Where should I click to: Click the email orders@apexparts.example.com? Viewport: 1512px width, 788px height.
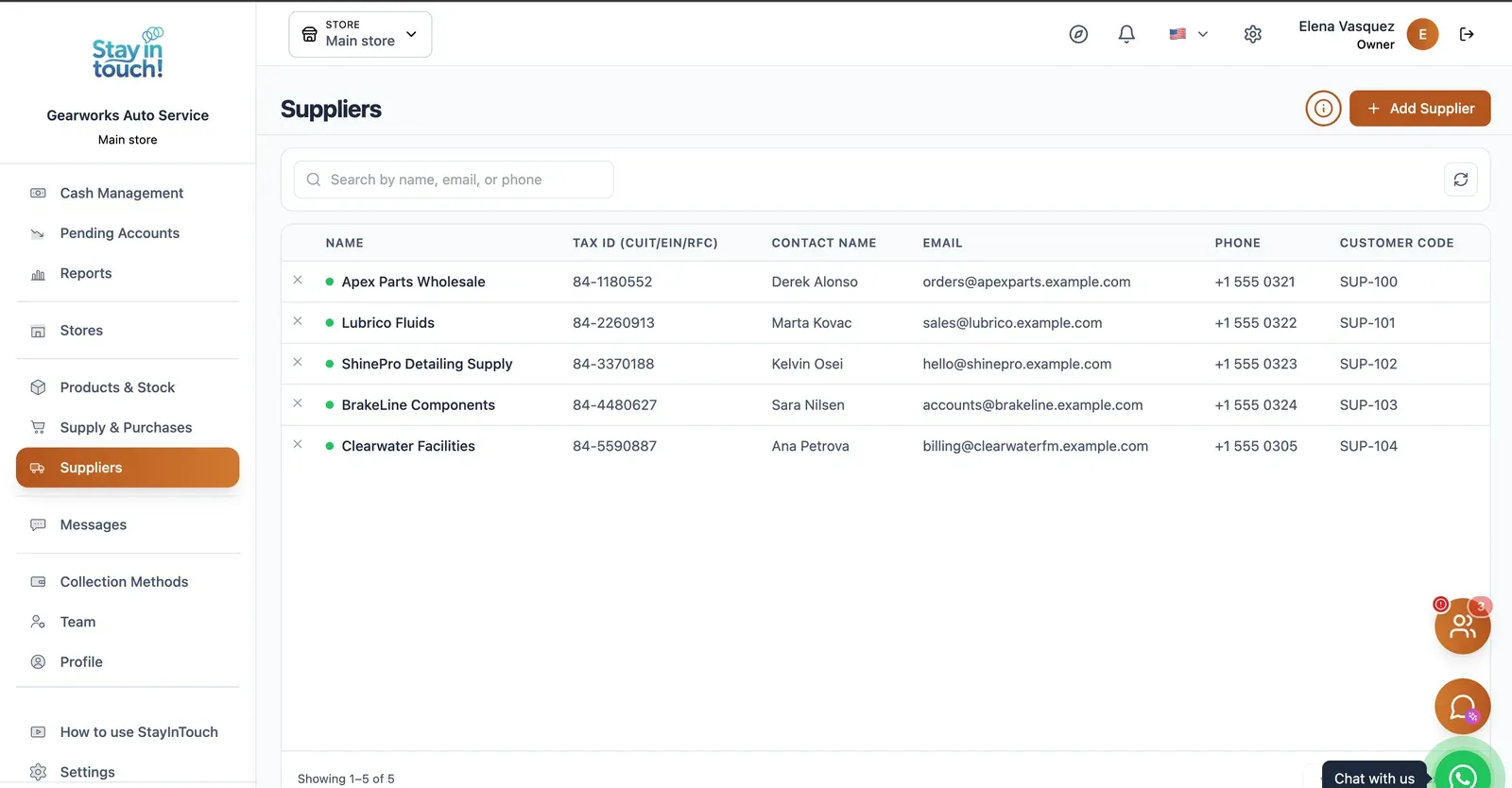pos(1026,282)
